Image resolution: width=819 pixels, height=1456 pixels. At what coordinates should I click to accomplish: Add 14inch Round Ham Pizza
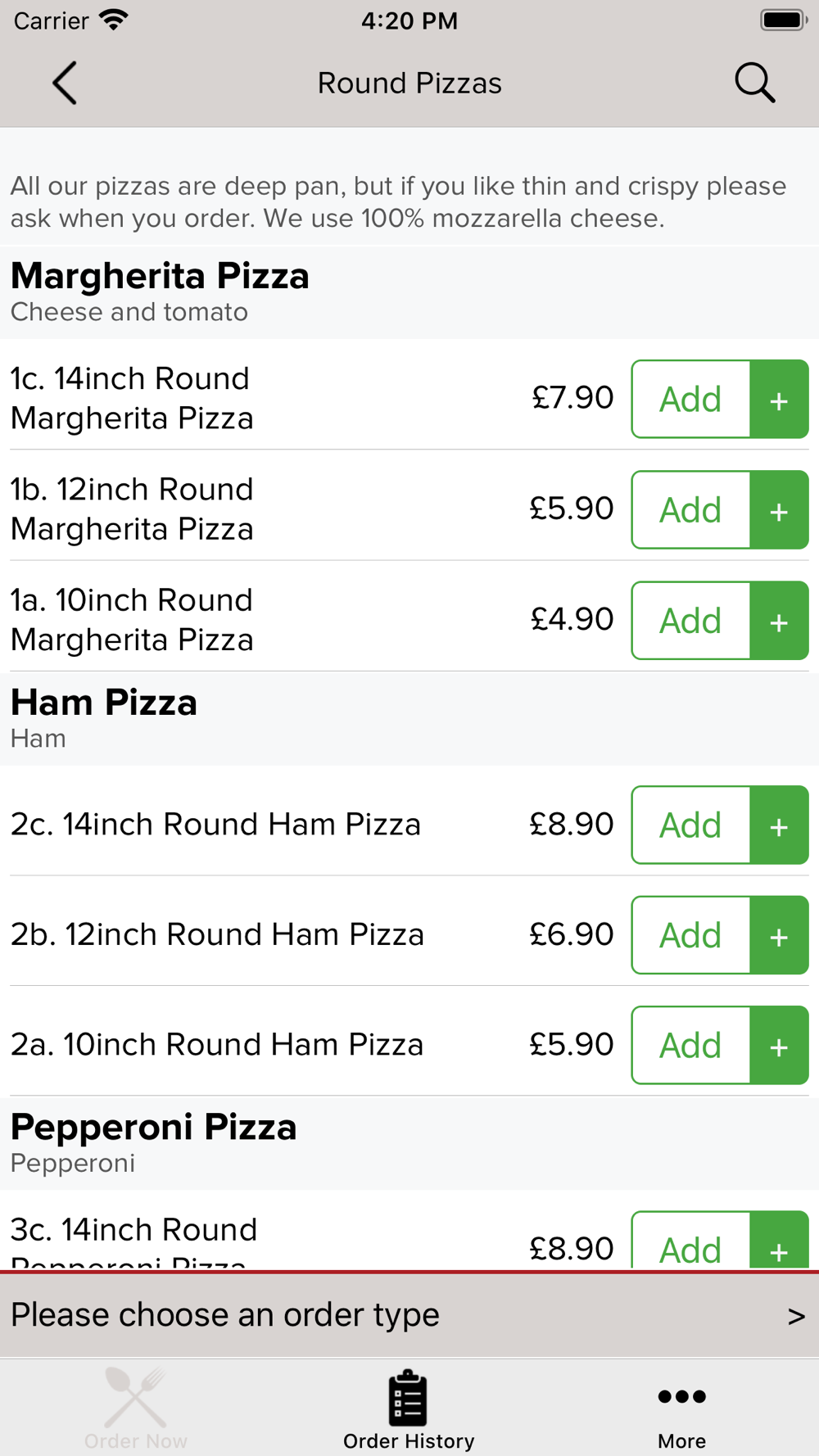pos(690,825)
